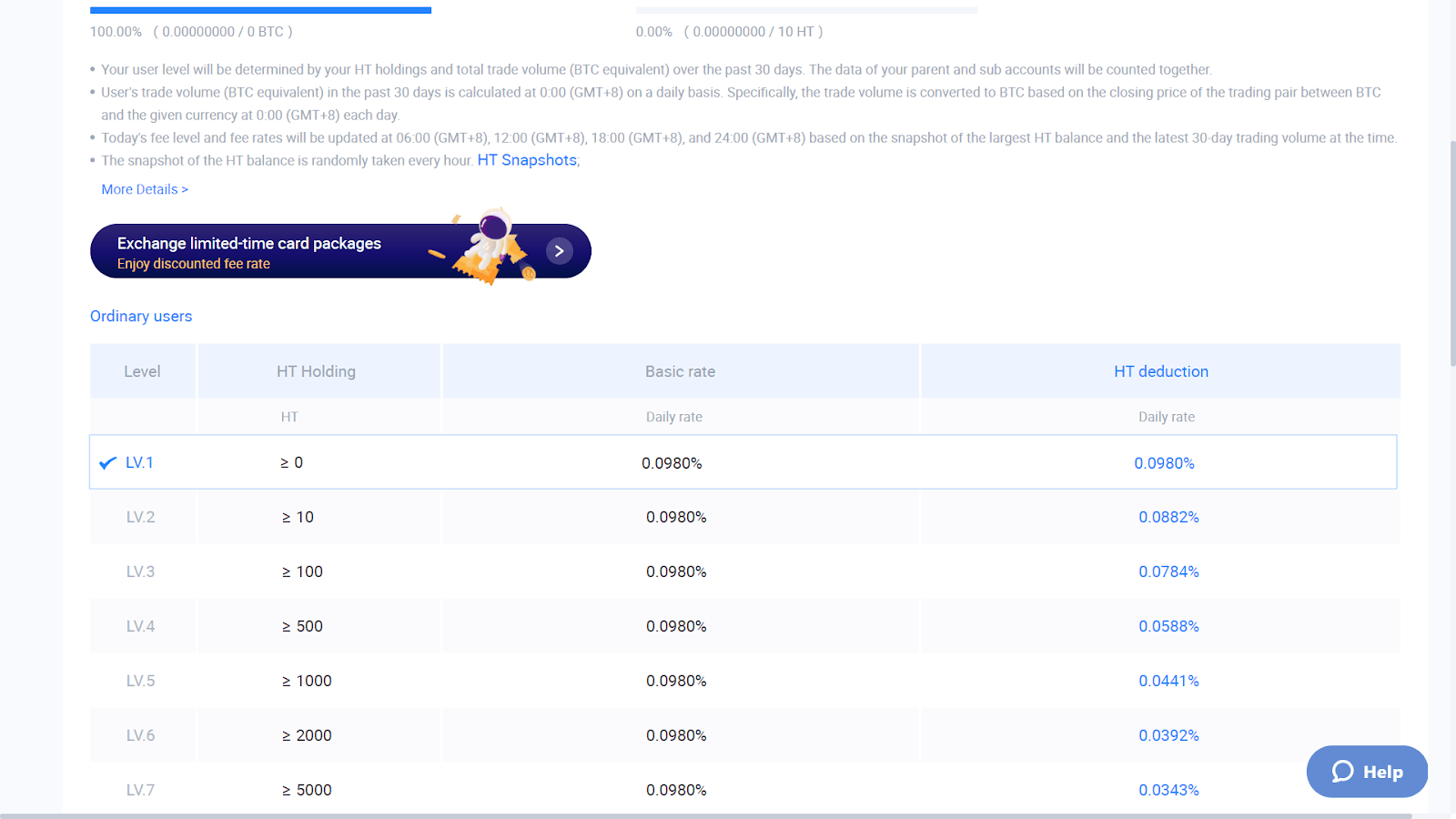Click the 0.0441% HT deduction rate
The height and width of the screenshot is (819, 1456).
[1168, 681]
